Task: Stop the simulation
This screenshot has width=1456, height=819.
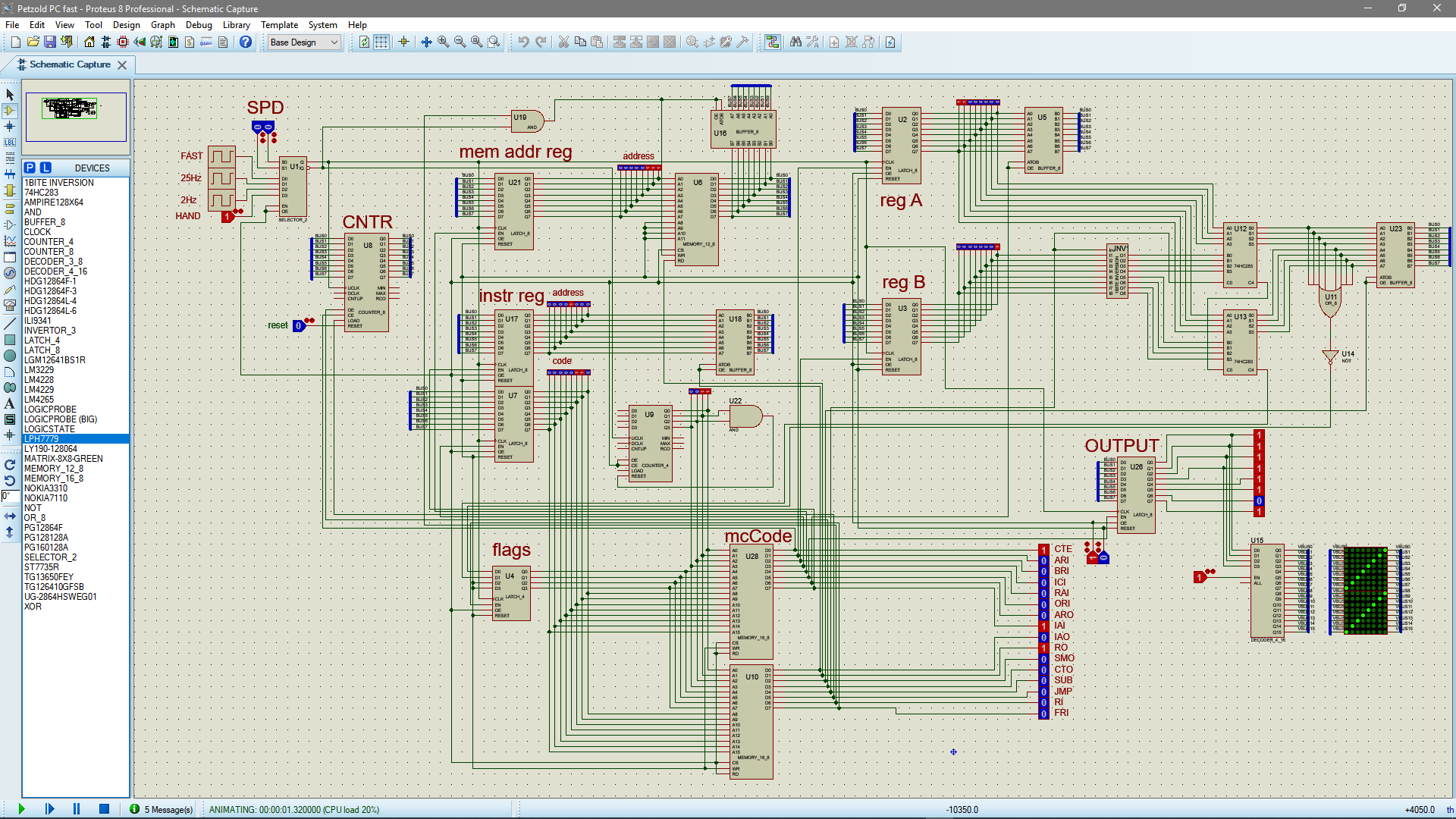Action: (104, 809)
